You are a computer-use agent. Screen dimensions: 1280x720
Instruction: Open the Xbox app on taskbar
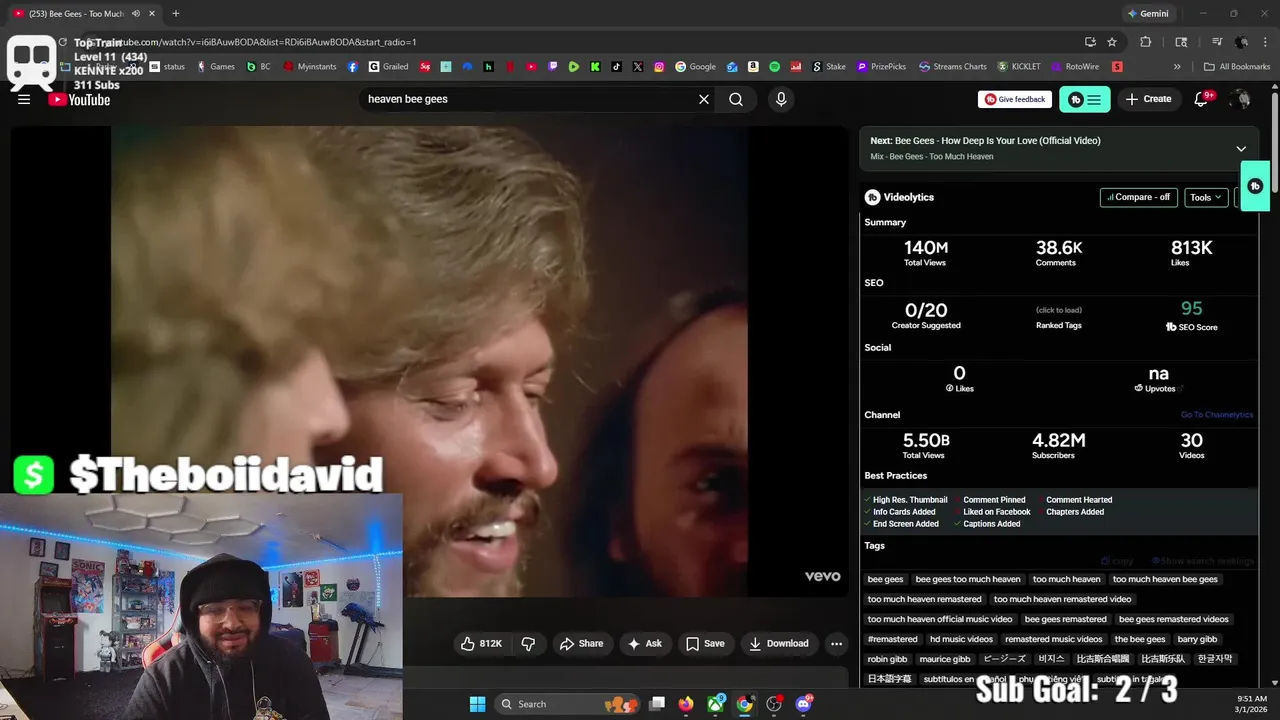tap(716, 704)
